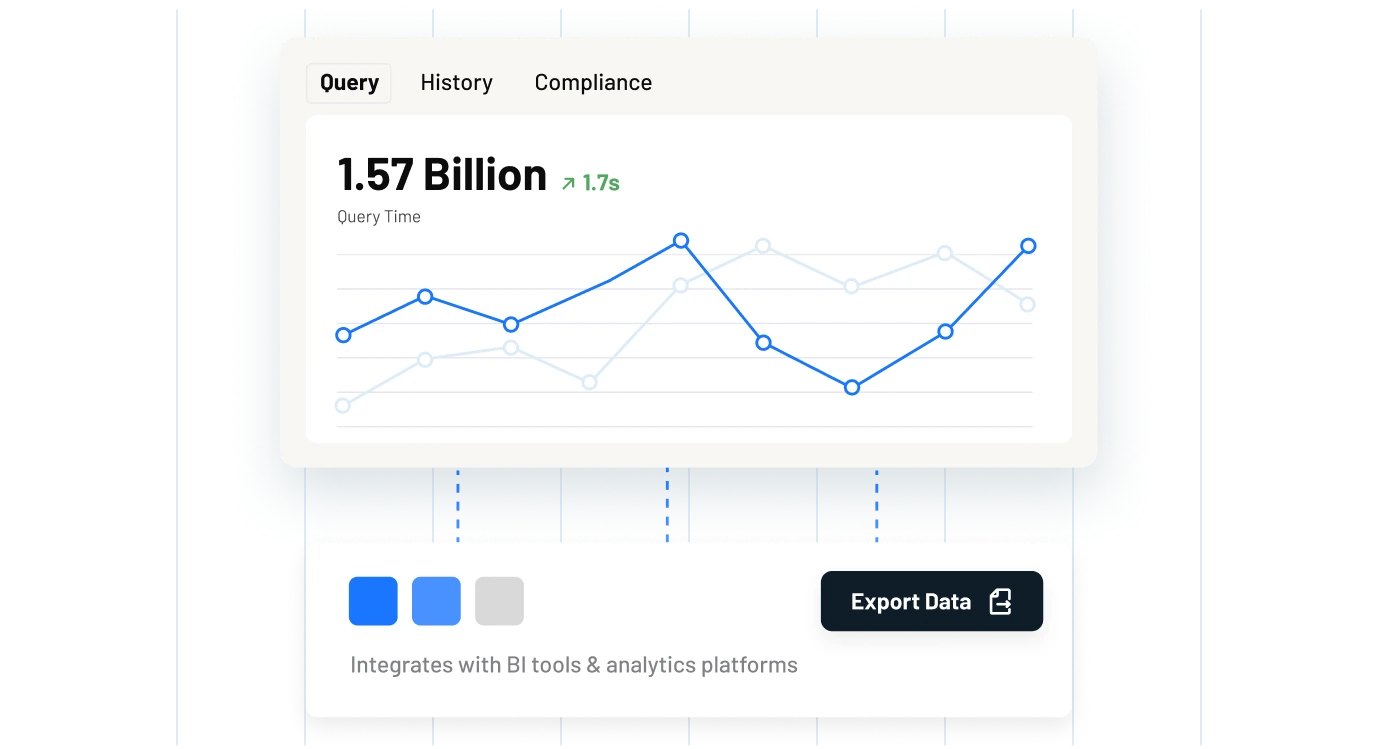Click the leftmost point of the faded line
This screenshot has width=1376, height=749.
(343, 406)
